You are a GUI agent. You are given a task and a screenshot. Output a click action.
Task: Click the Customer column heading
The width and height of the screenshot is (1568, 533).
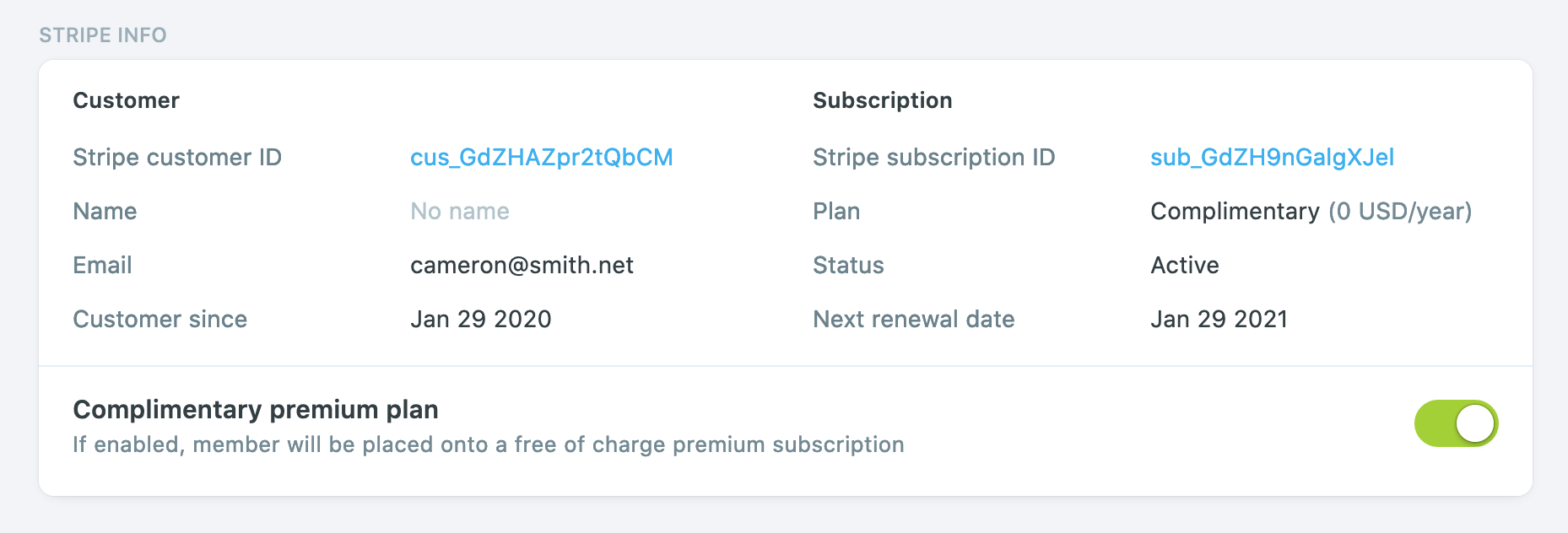(x=127, y=100)
